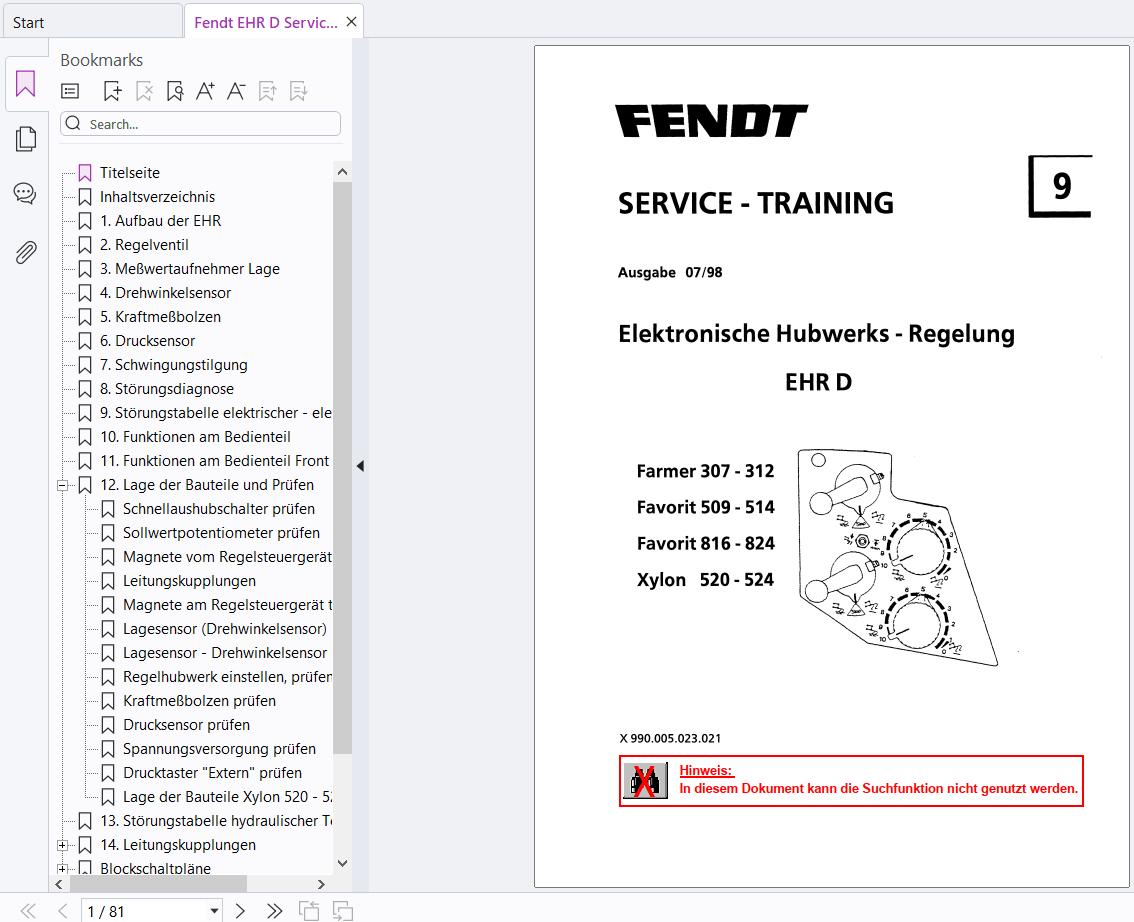Increase bookmark text size

pos(205,90)
